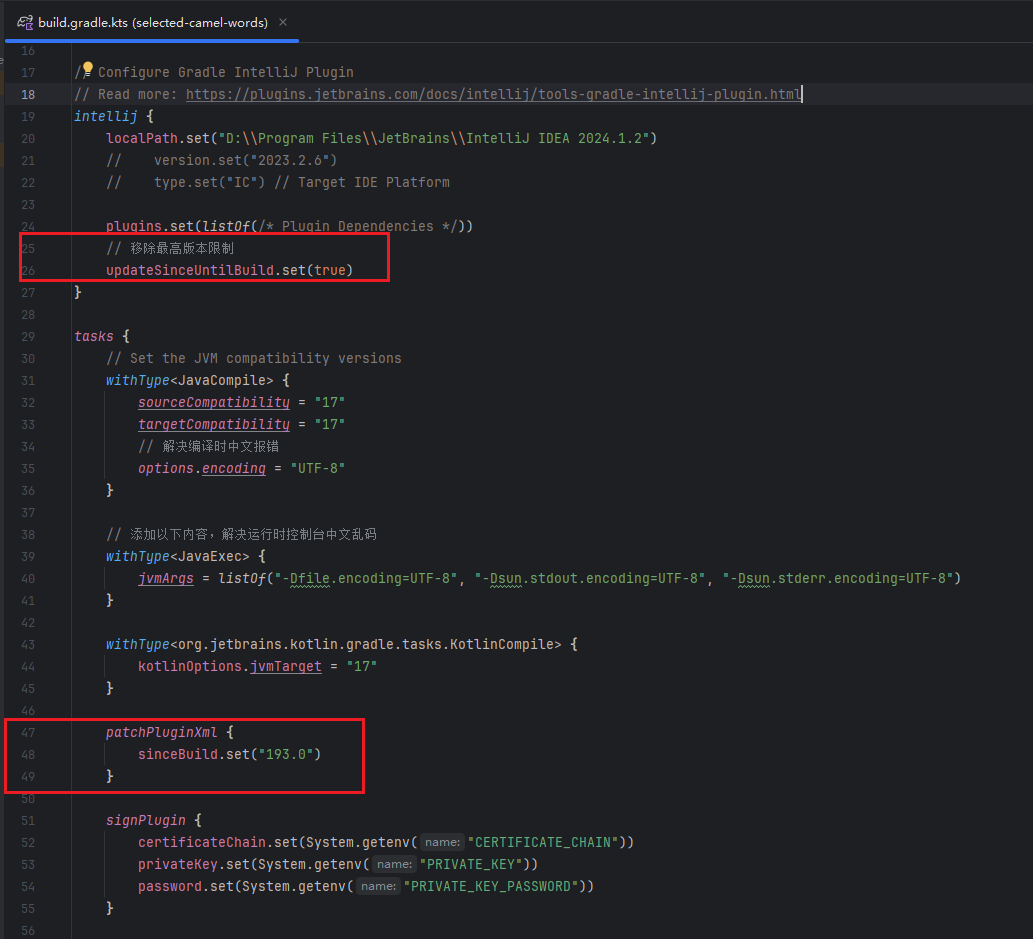
Task: Click the "193.0" string in sinceBuild
Action: [286, 754]
